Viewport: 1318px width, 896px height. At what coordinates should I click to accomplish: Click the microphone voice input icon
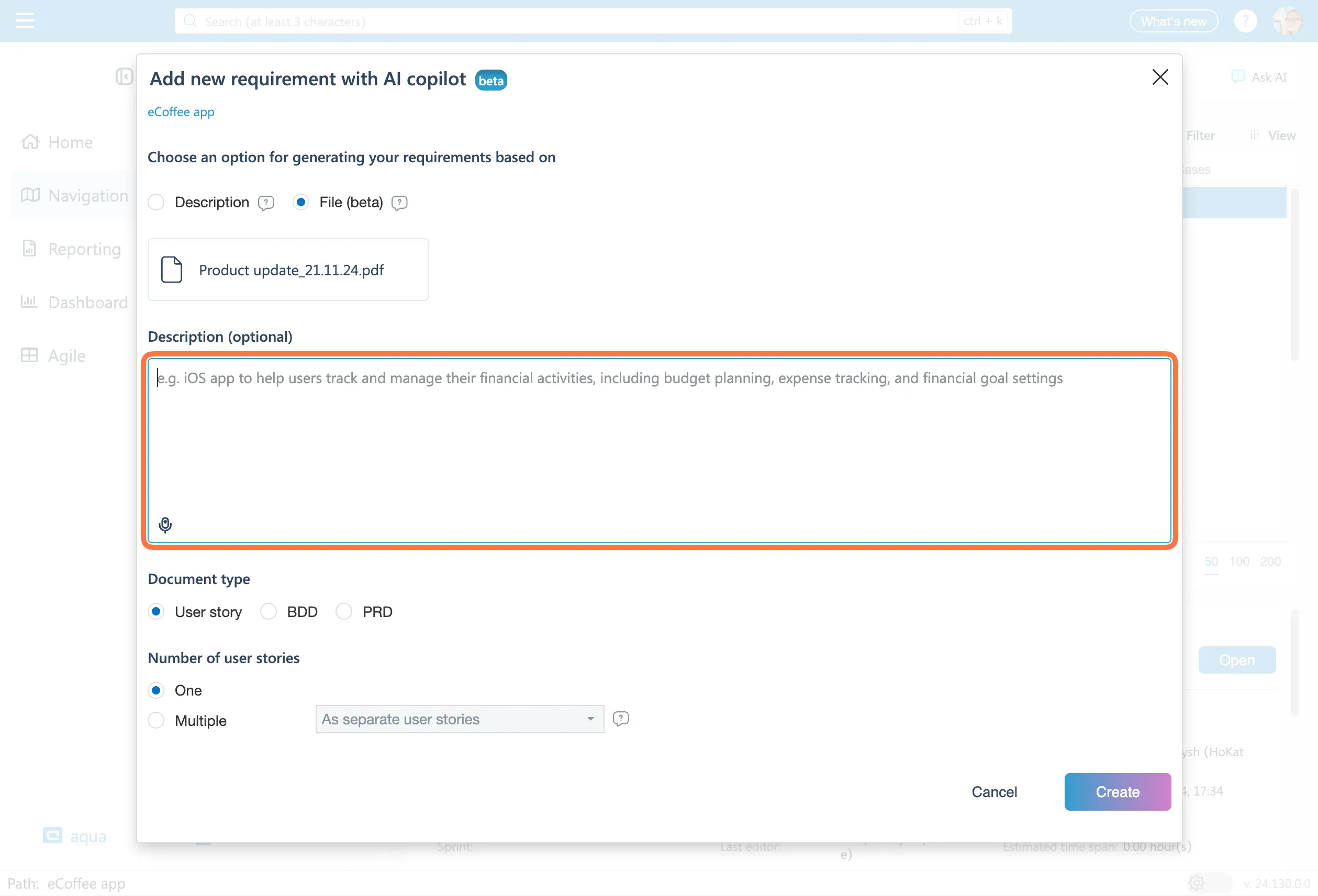165,524
